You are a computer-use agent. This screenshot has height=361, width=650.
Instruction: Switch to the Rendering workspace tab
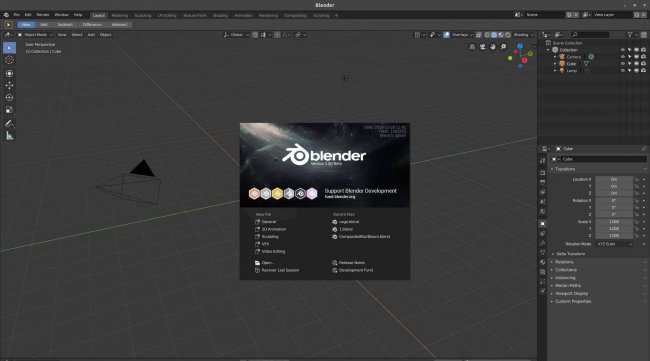(268, 15)
